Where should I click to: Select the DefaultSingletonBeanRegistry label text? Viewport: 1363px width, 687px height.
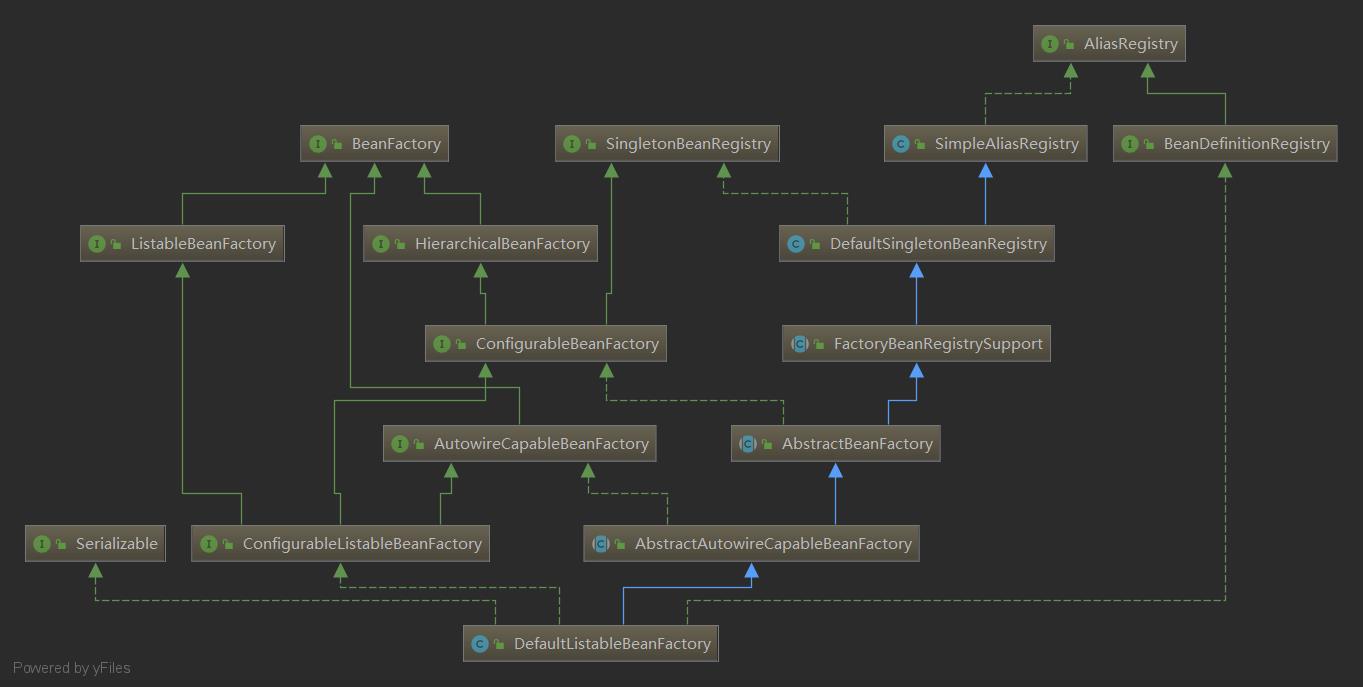point(938,244)
